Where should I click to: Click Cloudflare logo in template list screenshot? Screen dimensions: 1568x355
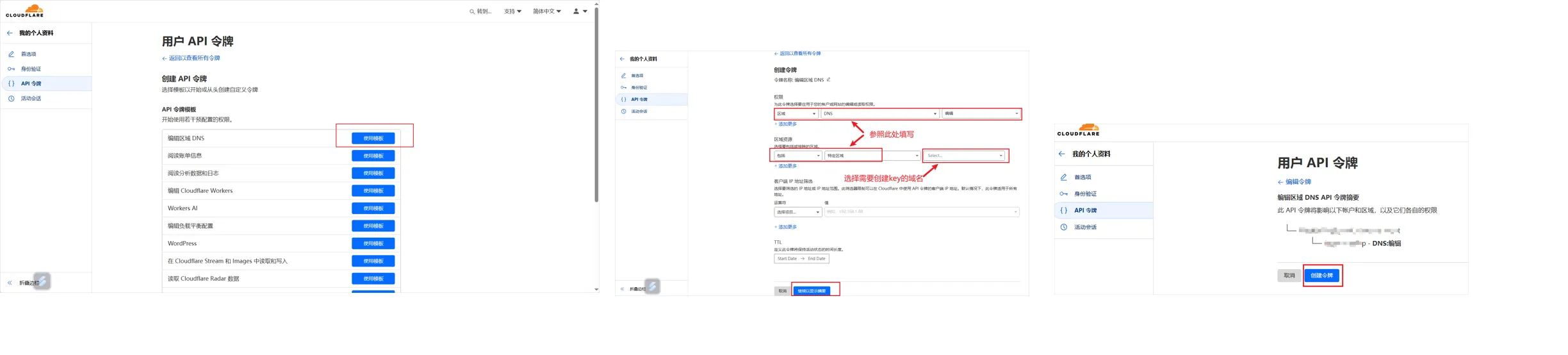[25, 11]
